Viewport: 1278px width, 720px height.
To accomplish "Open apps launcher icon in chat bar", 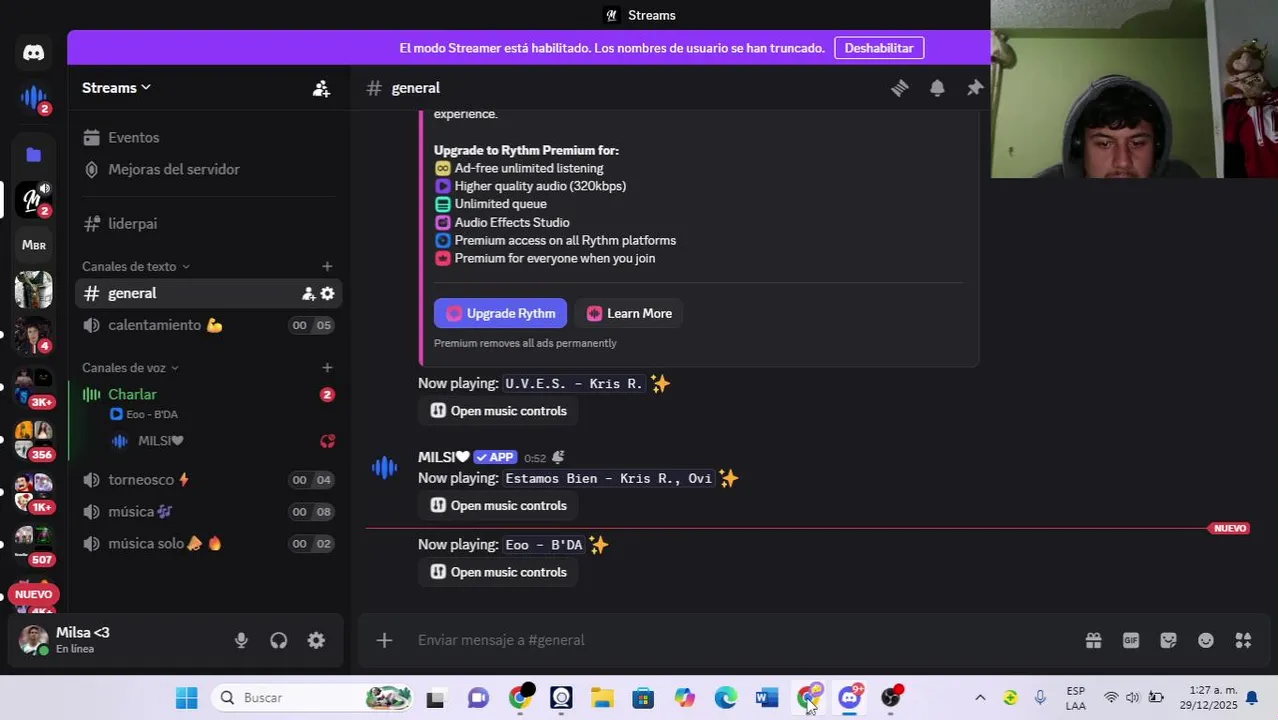I will click(x=1243, y=640).
